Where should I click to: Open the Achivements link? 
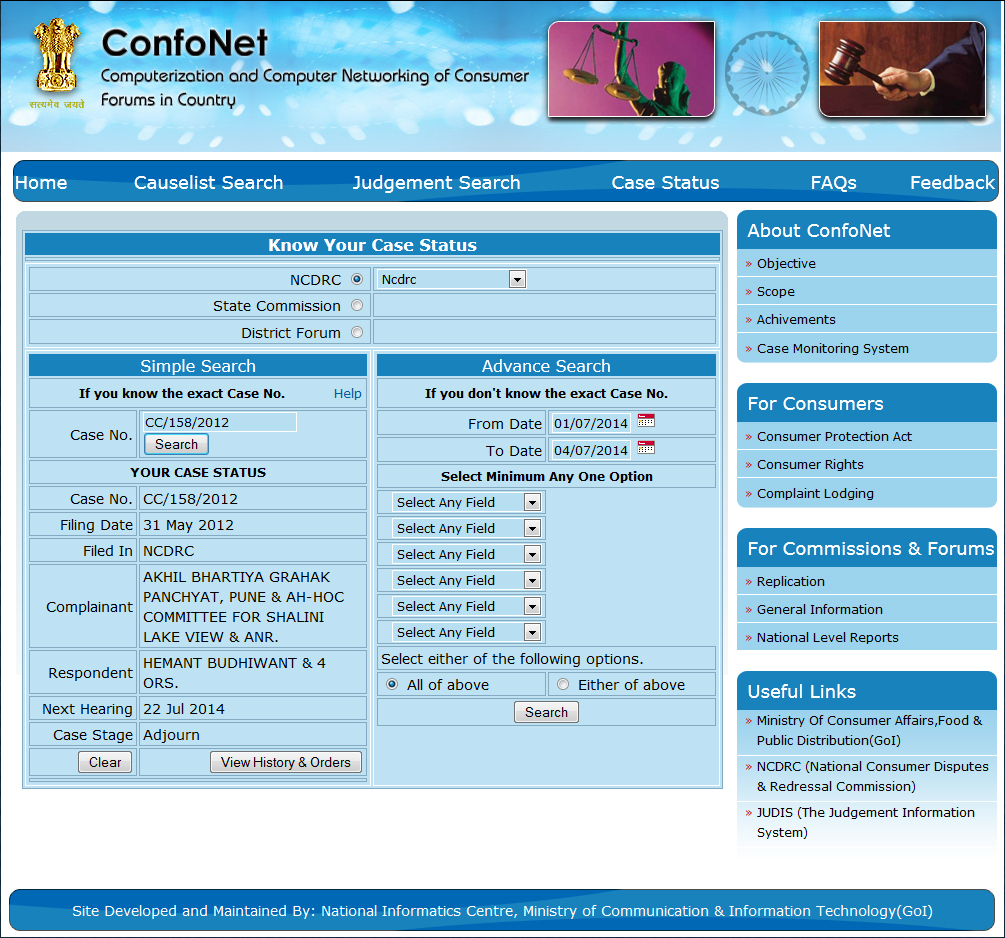coord(796,320)
